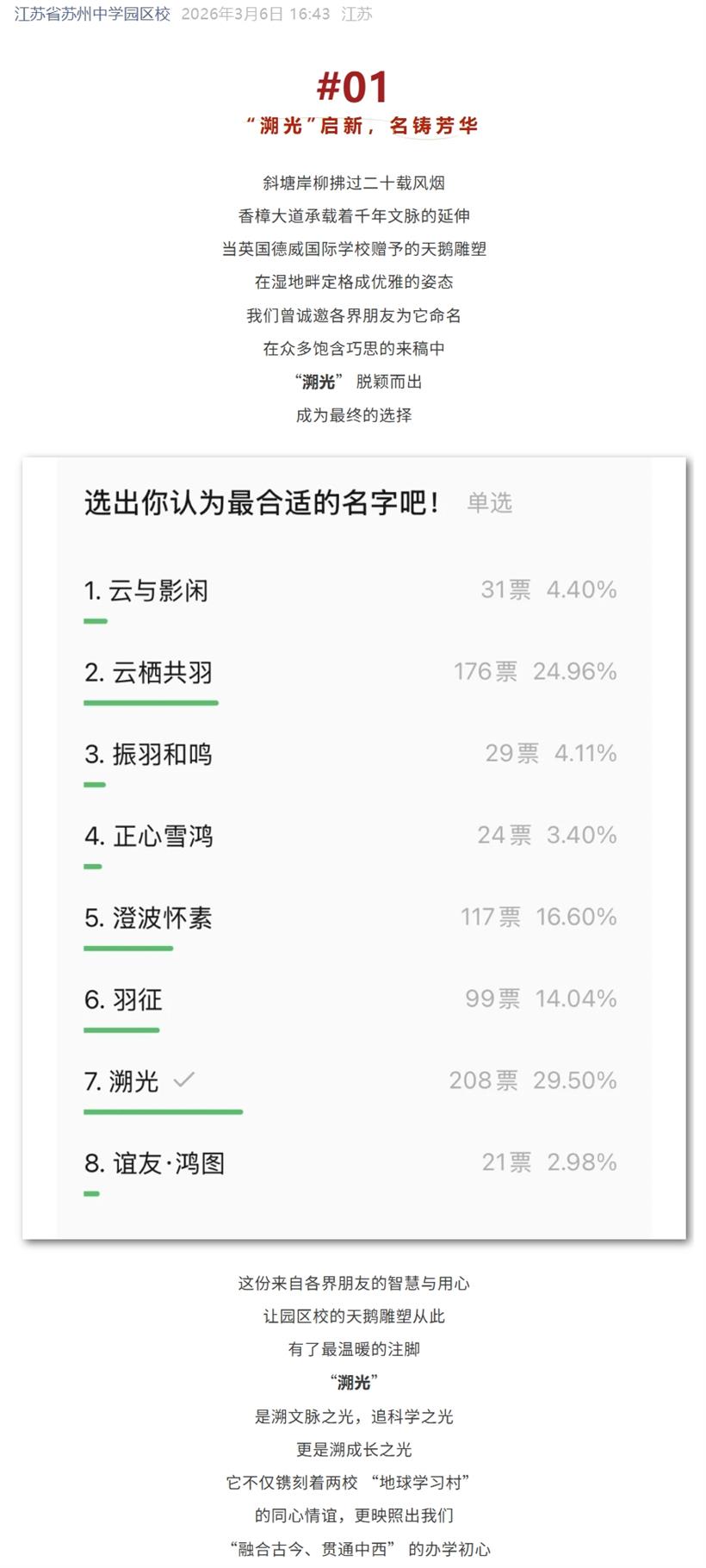Select poll option 1 云与影闲
This screenshot has width=706, height=1568.
pos(146,591)
